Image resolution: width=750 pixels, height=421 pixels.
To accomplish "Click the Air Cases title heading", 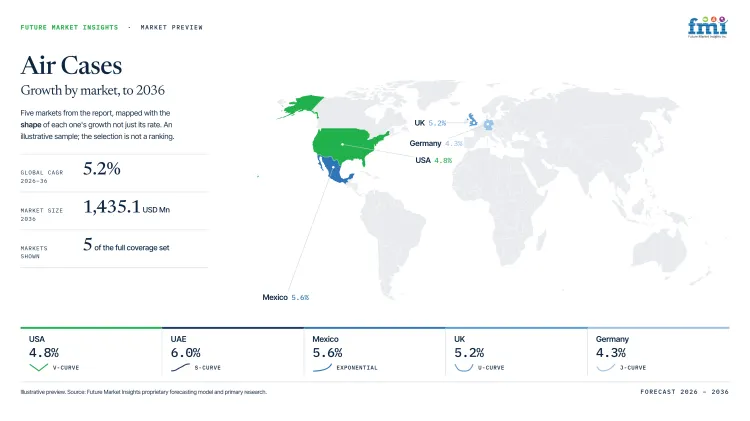I will click(71, 66).
